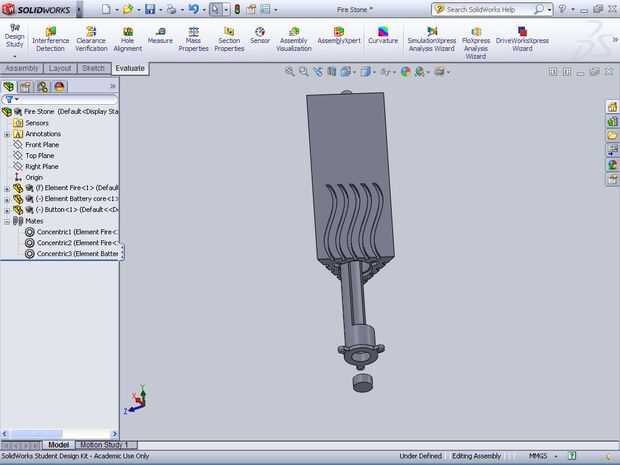Open an existing file
Image resolution: width=620 pixels, height=465 pixels.
click(128, 9)
